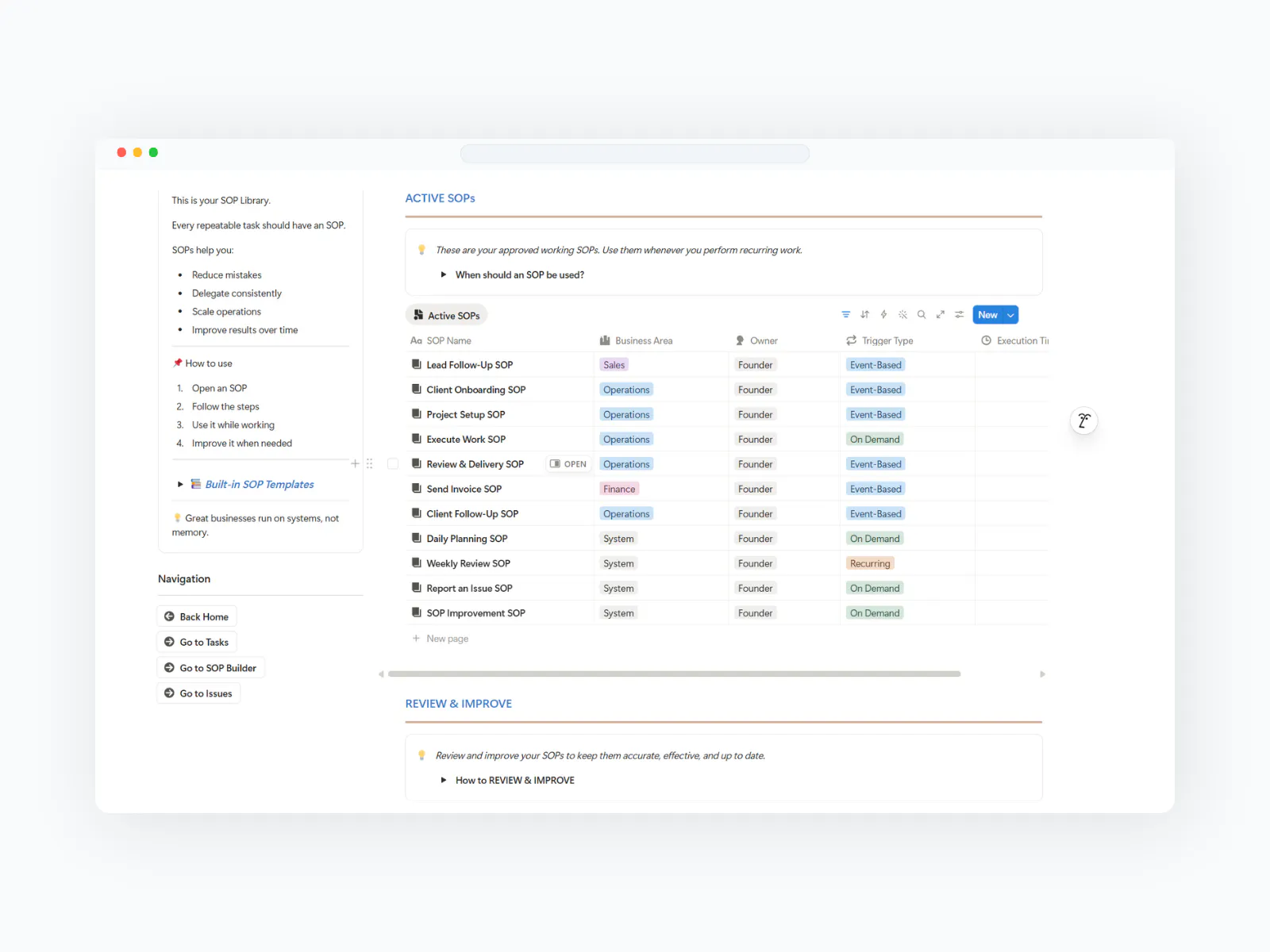Screen dimensions: 1270x952
Task: Click the floating circular assistant button
Action: pos(1083,420)
